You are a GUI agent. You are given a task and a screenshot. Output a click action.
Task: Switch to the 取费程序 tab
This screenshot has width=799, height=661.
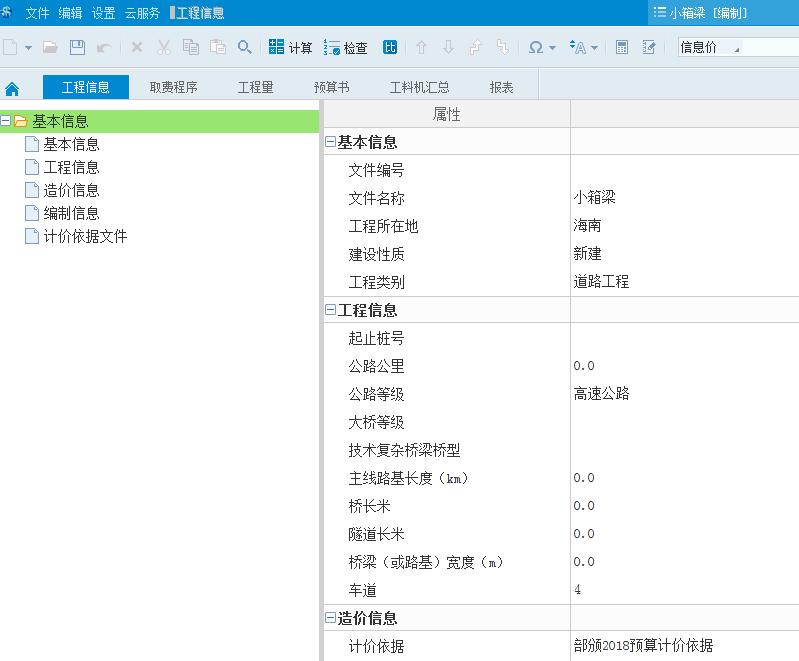174,87
